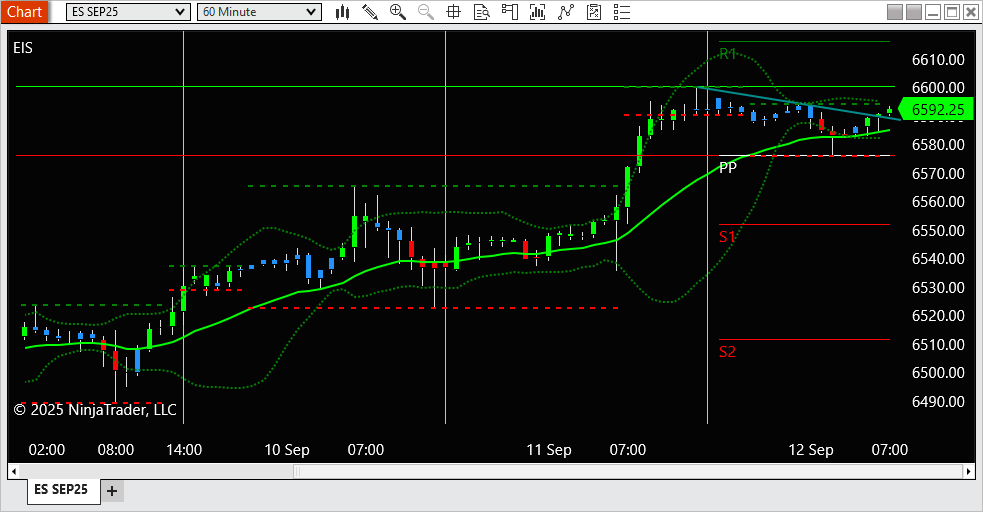Maximize the chart window
This screenshot has width=983, height=512.
pyautogui.click(x=952, y=12)
